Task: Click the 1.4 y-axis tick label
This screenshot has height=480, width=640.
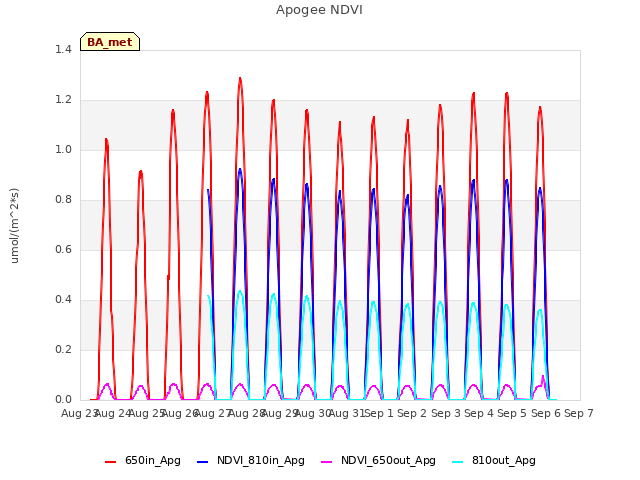Action: point(63,49)
